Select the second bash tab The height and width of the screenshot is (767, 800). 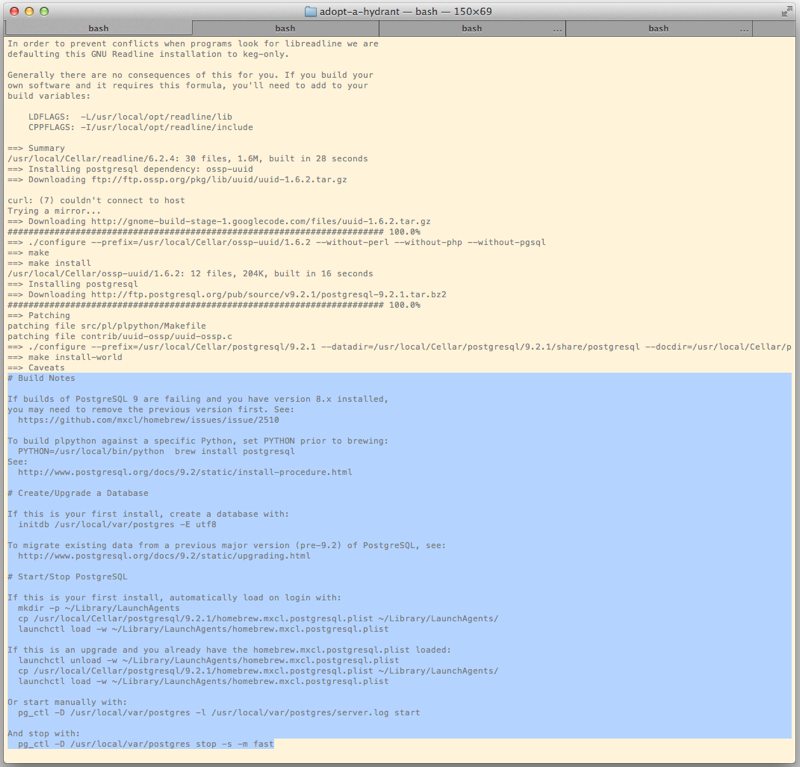click(285, 28)
